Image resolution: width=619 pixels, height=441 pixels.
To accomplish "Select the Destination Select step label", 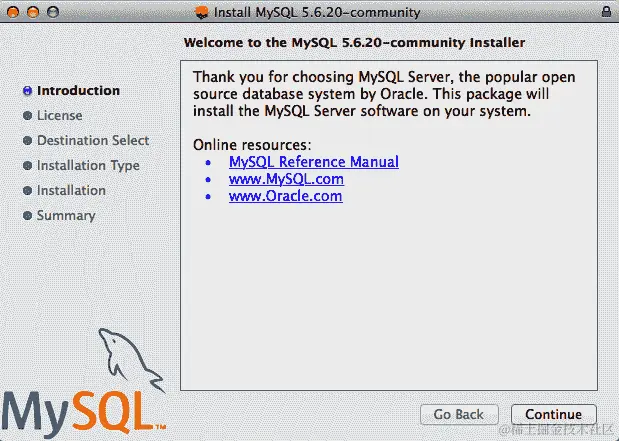I will pyautogui.click(x=93, y=141).
